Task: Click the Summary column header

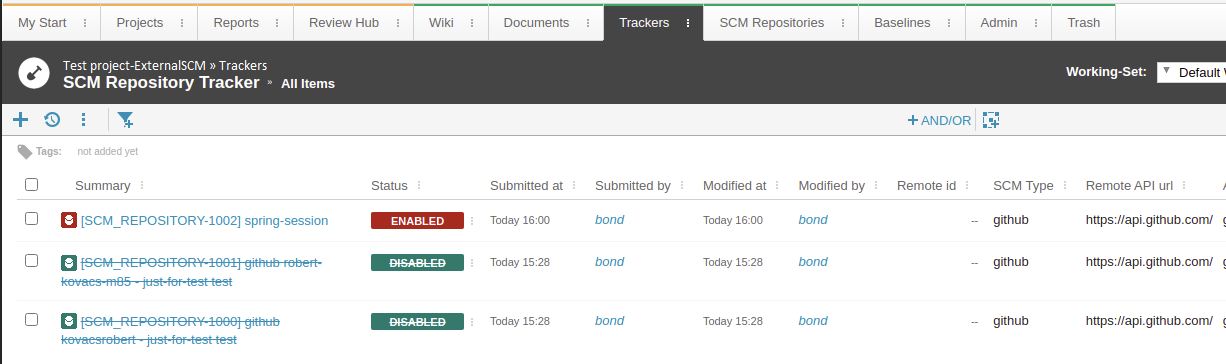Action: coord(103,185)
